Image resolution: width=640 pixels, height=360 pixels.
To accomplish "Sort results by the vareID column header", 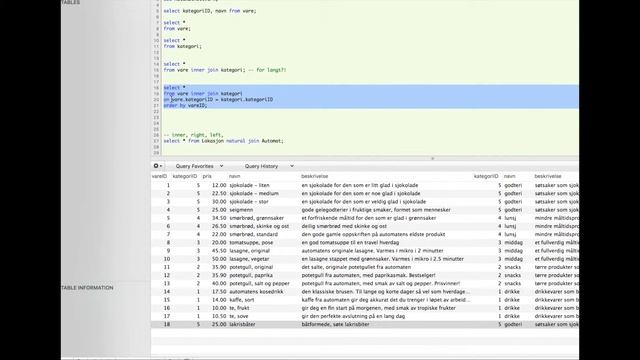I will 159,176.
